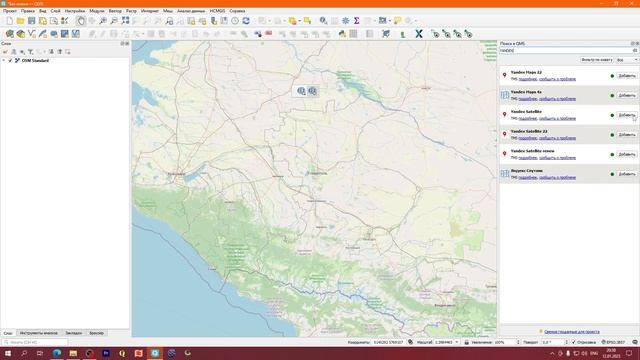Report a problem for Yandex Satellite новое
Image resolution: width=640 pixels, height=360 pixels.
(558, 158)
